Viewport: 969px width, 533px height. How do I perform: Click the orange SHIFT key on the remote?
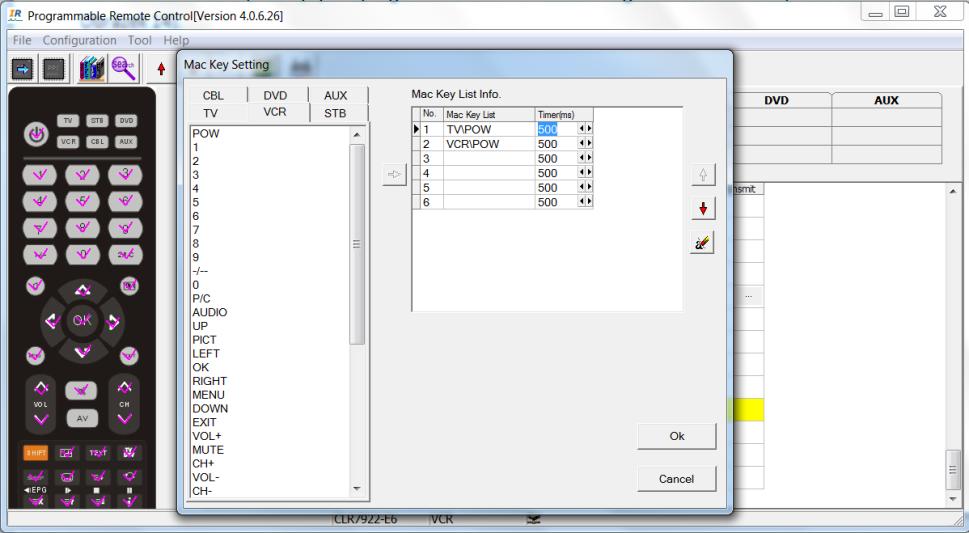pyautogui.click(x=36, y=453)
